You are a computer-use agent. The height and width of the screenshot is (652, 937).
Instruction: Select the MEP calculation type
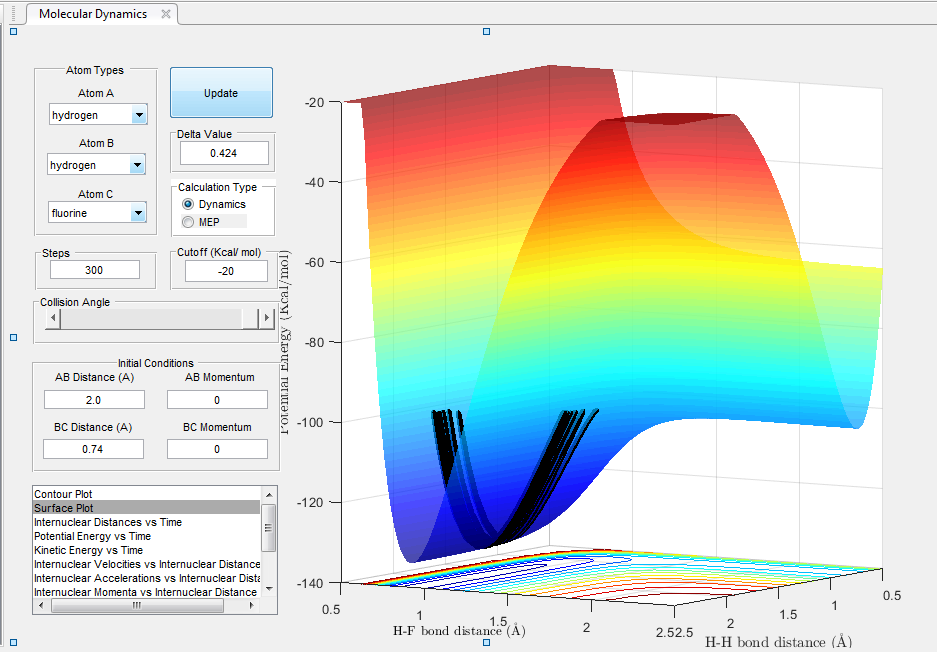coord(188,221)
